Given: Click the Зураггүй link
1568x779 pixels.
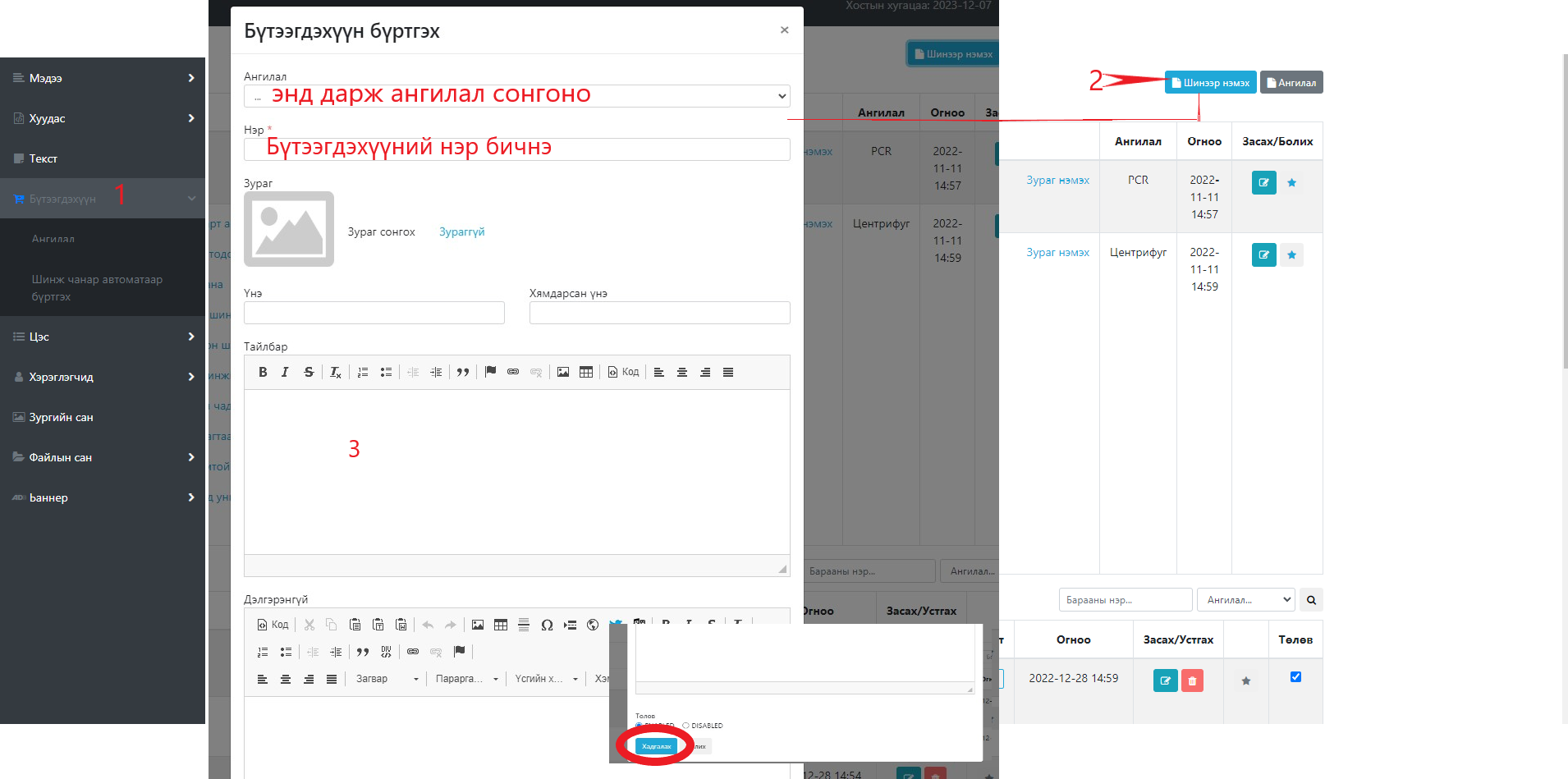Looking at the screenshot, I should point(461,232).
